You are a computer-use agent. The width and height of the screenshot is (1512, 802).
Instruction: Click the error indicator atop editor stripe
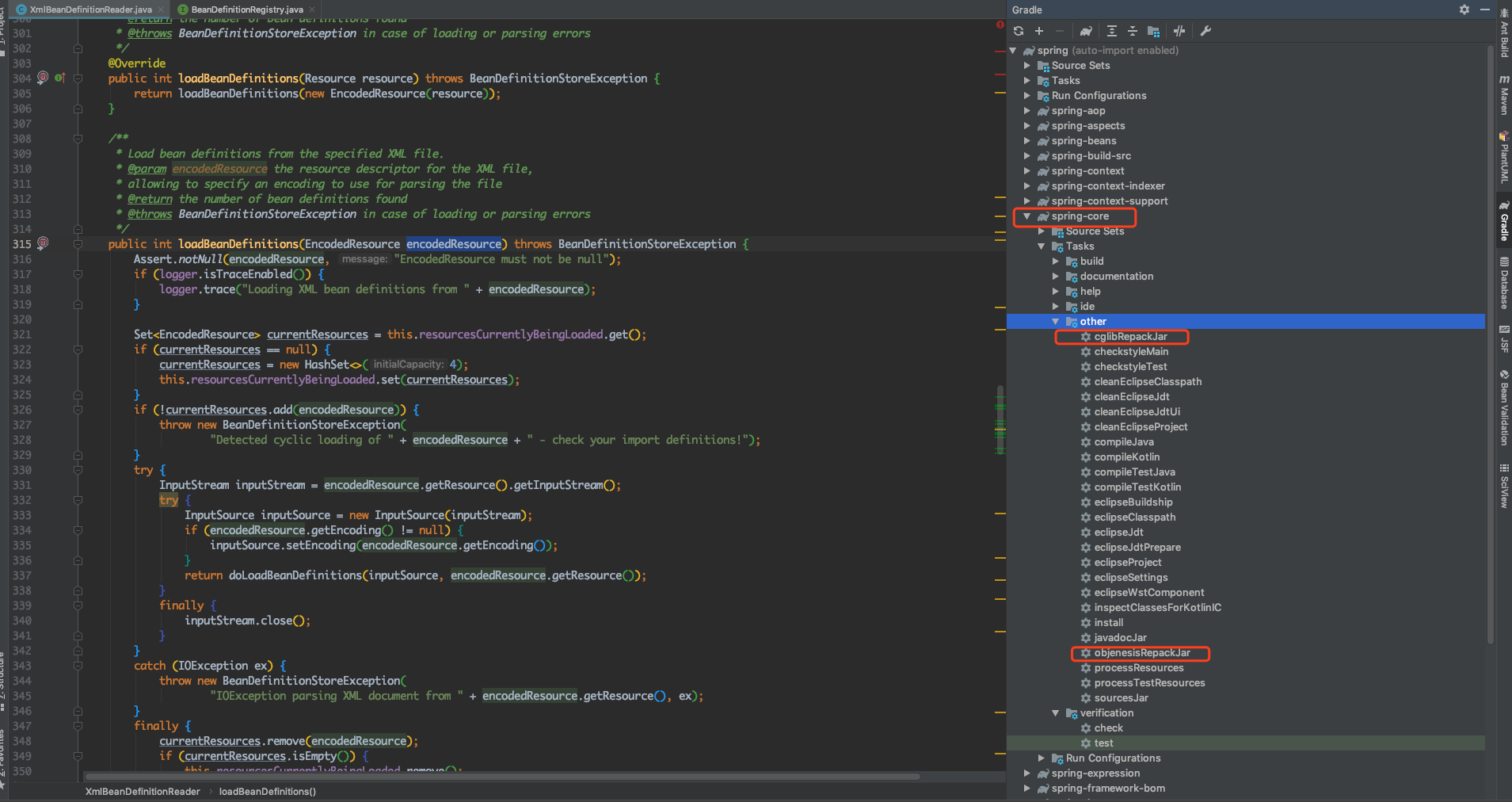click(x=1000, y=25)
